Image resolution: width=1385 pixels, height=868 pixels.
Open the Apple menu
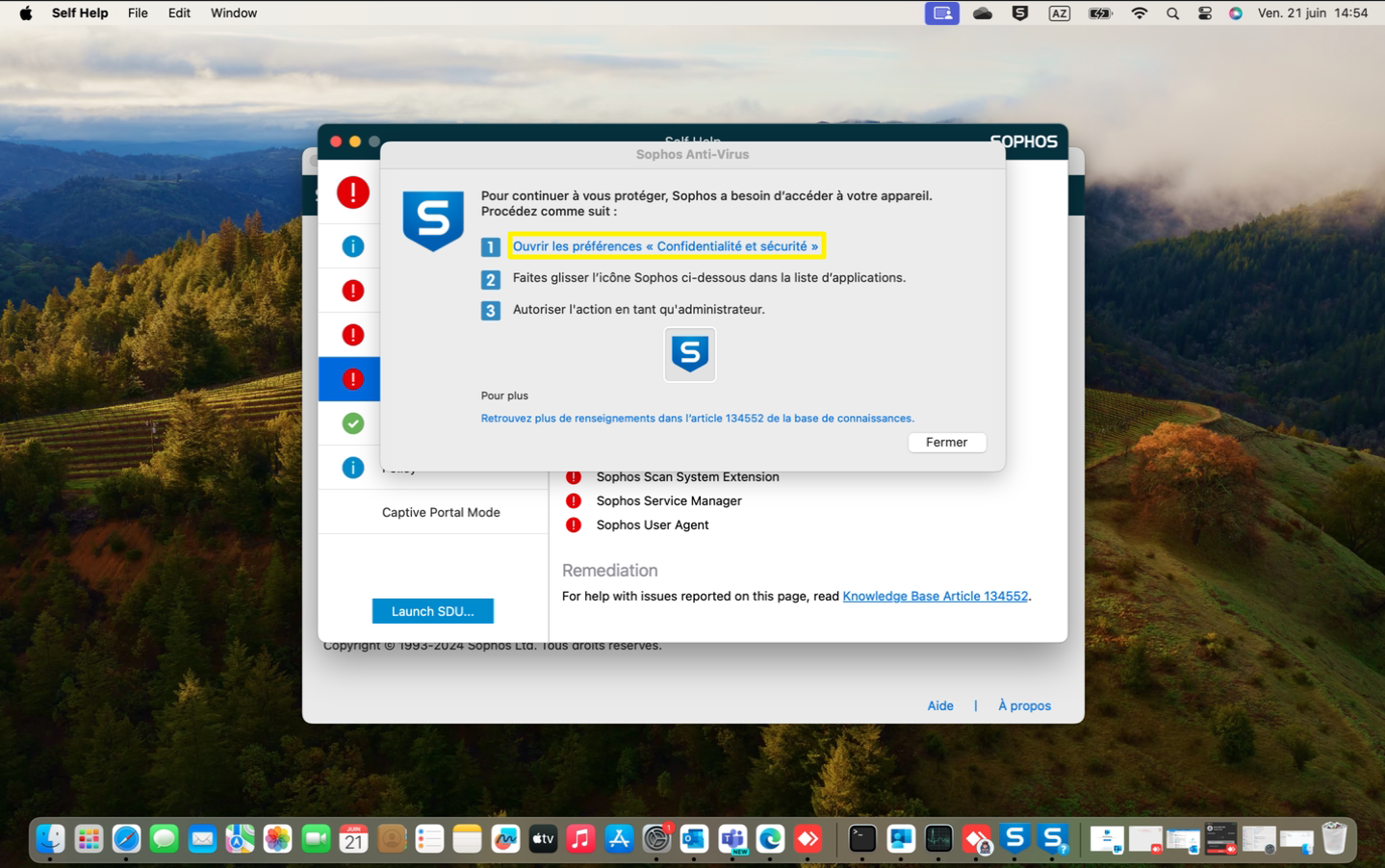pyautogui.click(x=26, y=13)
